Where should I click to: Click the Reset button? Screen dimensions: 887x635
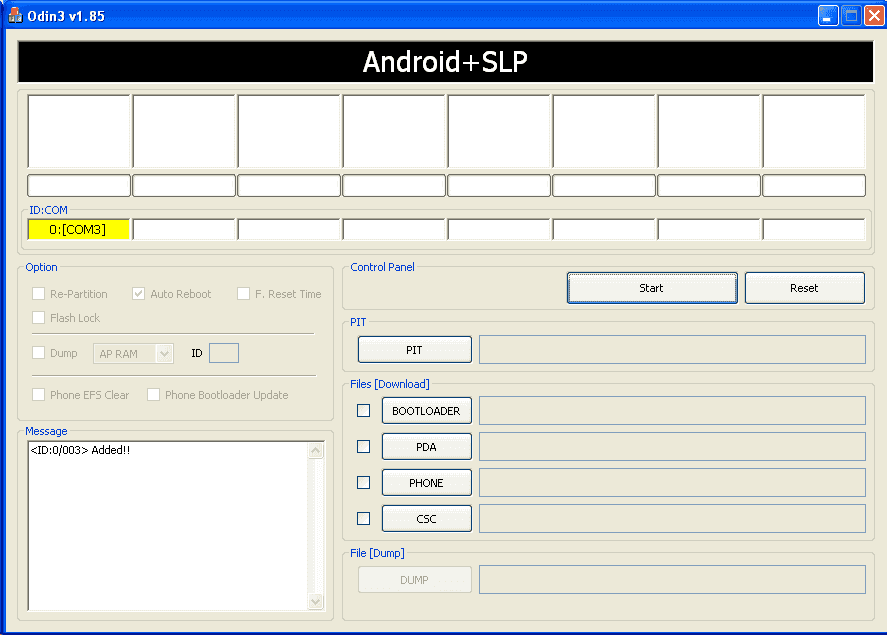(x=804, y=288)
